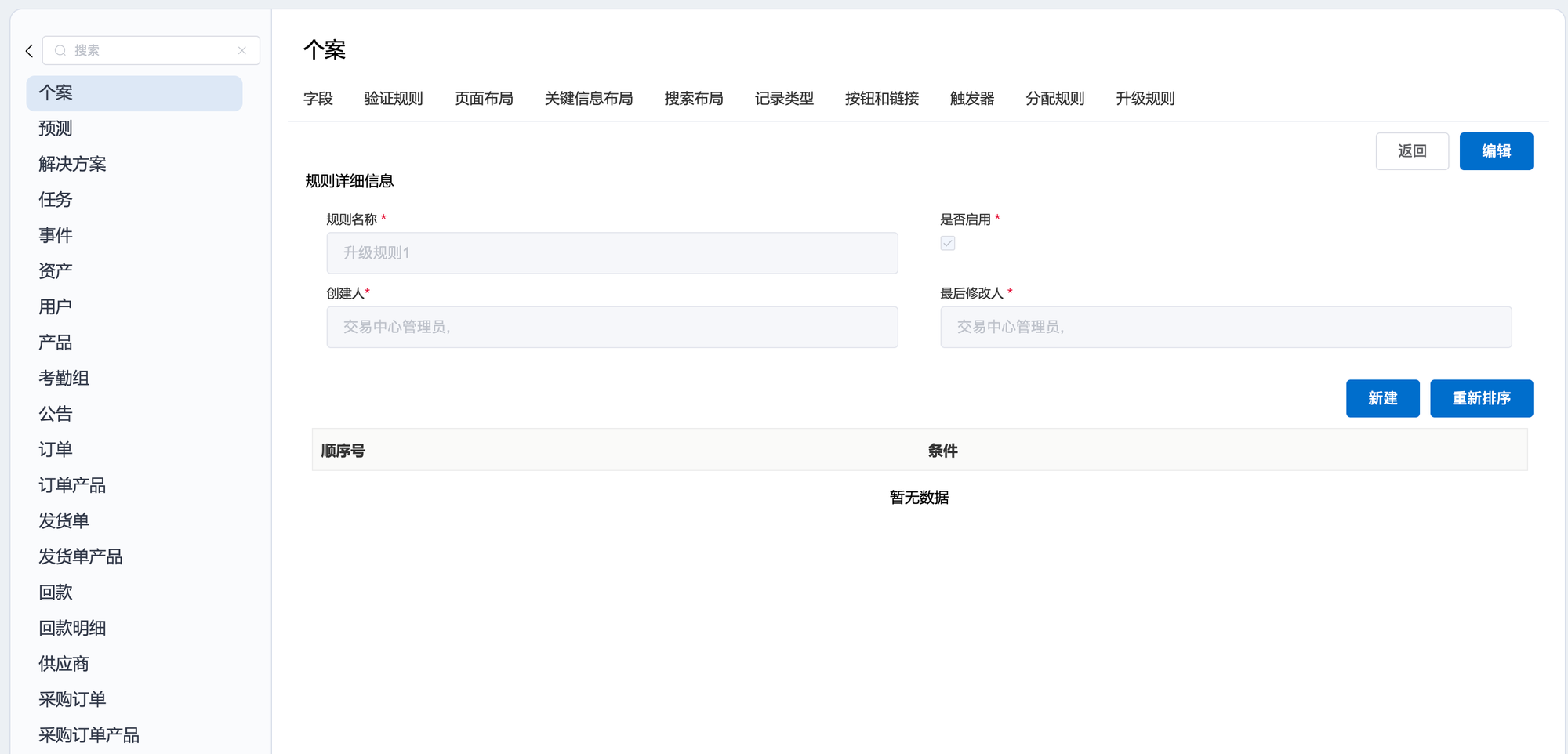This screenshot has height=754, width=1568.
Task: Choose 采购订单 in the left sidebar
Action: coord(72,699)
